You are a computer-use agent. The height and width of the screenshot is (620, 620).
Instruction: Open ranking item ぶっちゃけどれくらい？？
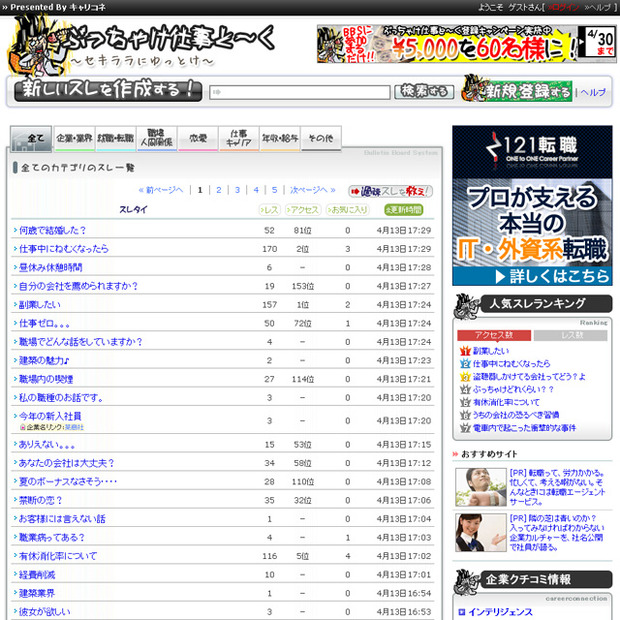pyautogui.click(x=513, y=389)
